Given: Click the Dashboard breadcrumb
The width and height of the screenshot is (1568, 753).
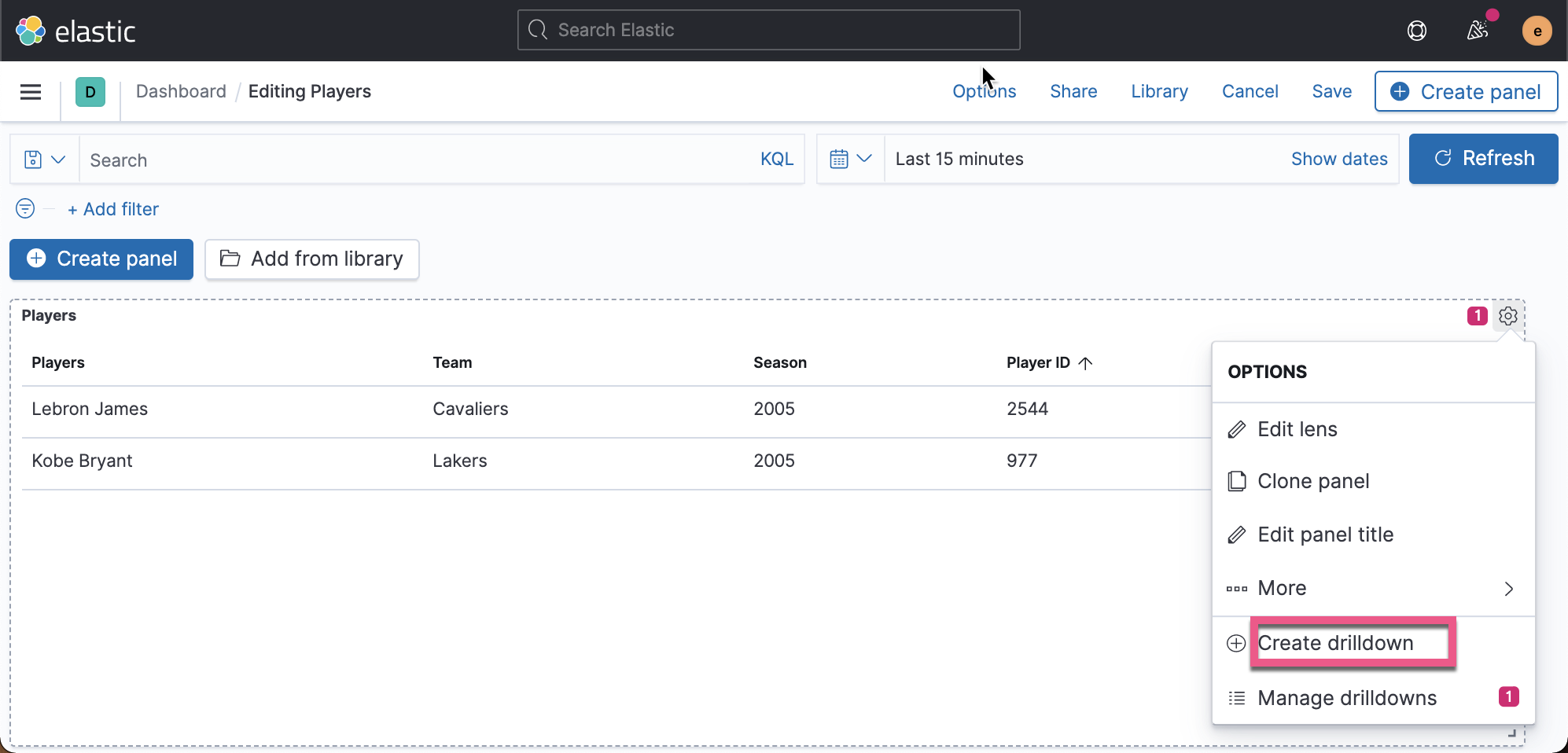Looking at the screenshot, I should 181,91.
